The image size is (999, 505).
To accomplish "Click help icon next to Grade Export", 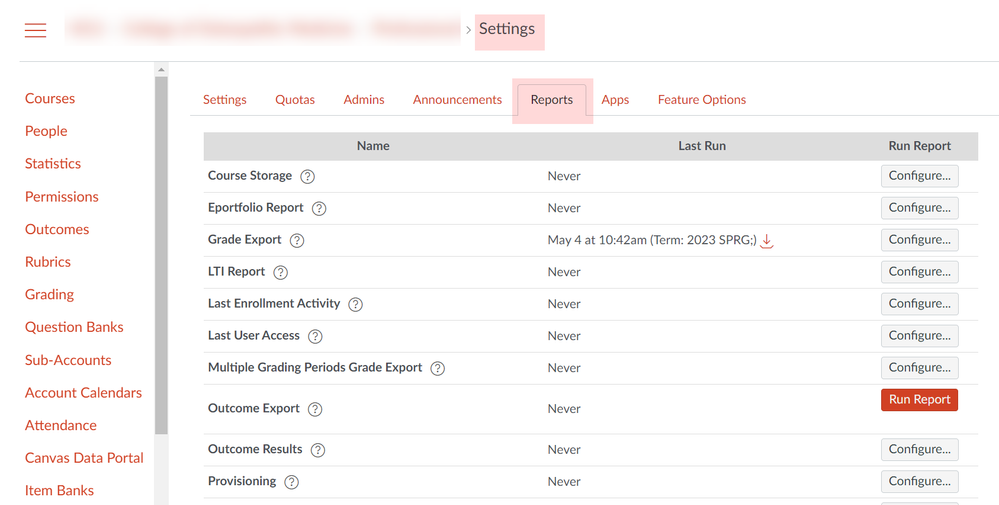I will (297, 241).
